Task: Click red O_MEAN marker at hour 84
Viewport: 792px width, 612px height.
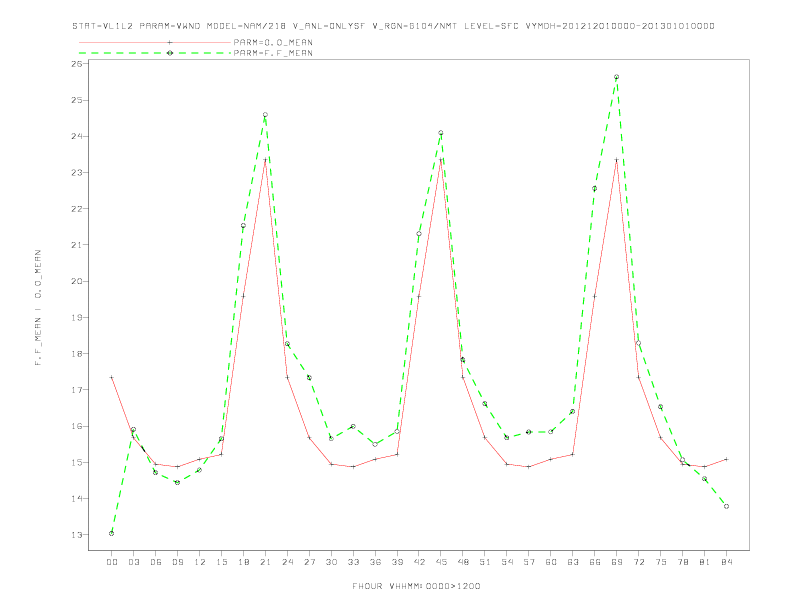Action: coord(726,459)
